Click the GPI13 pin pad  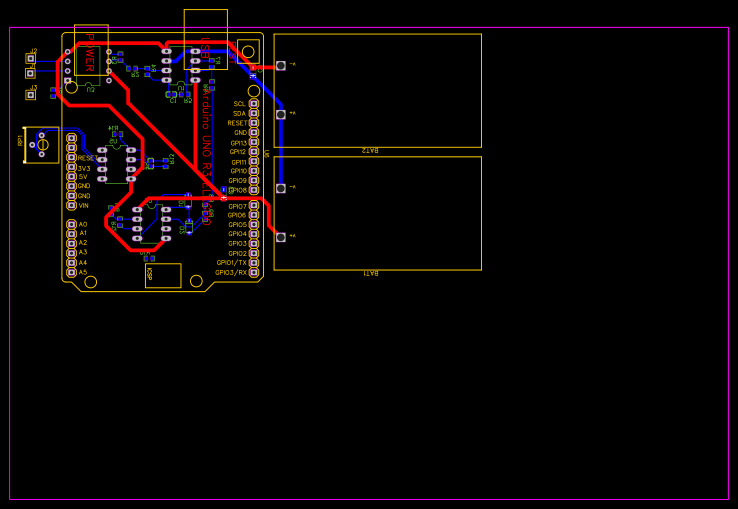[254, 143]
